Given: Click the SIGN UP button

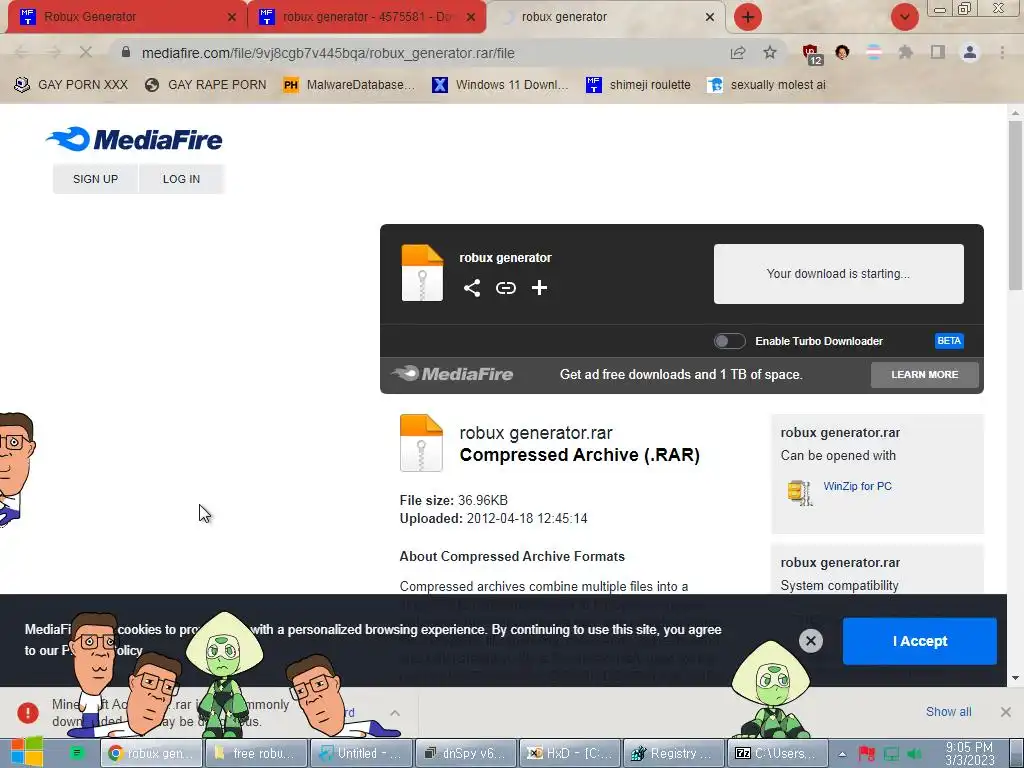Looking at the screenshot, I should (95, 179).
